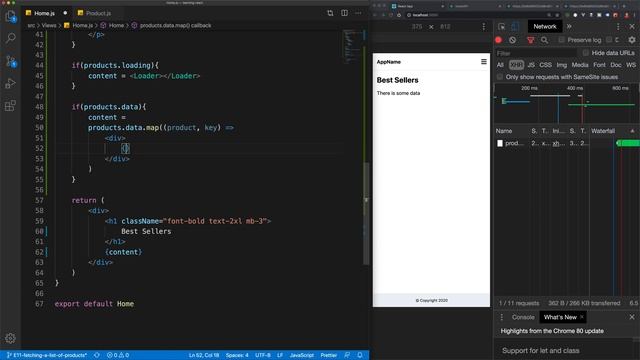Viewport: 640px width, 360px height.
Task: Open the Extensions view
Action: point(11,106)
